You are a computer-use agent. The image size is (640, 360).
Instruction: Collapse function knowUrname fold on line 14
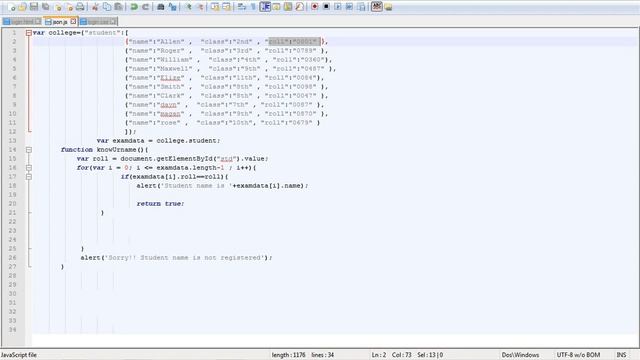click(x=29, y=150)
